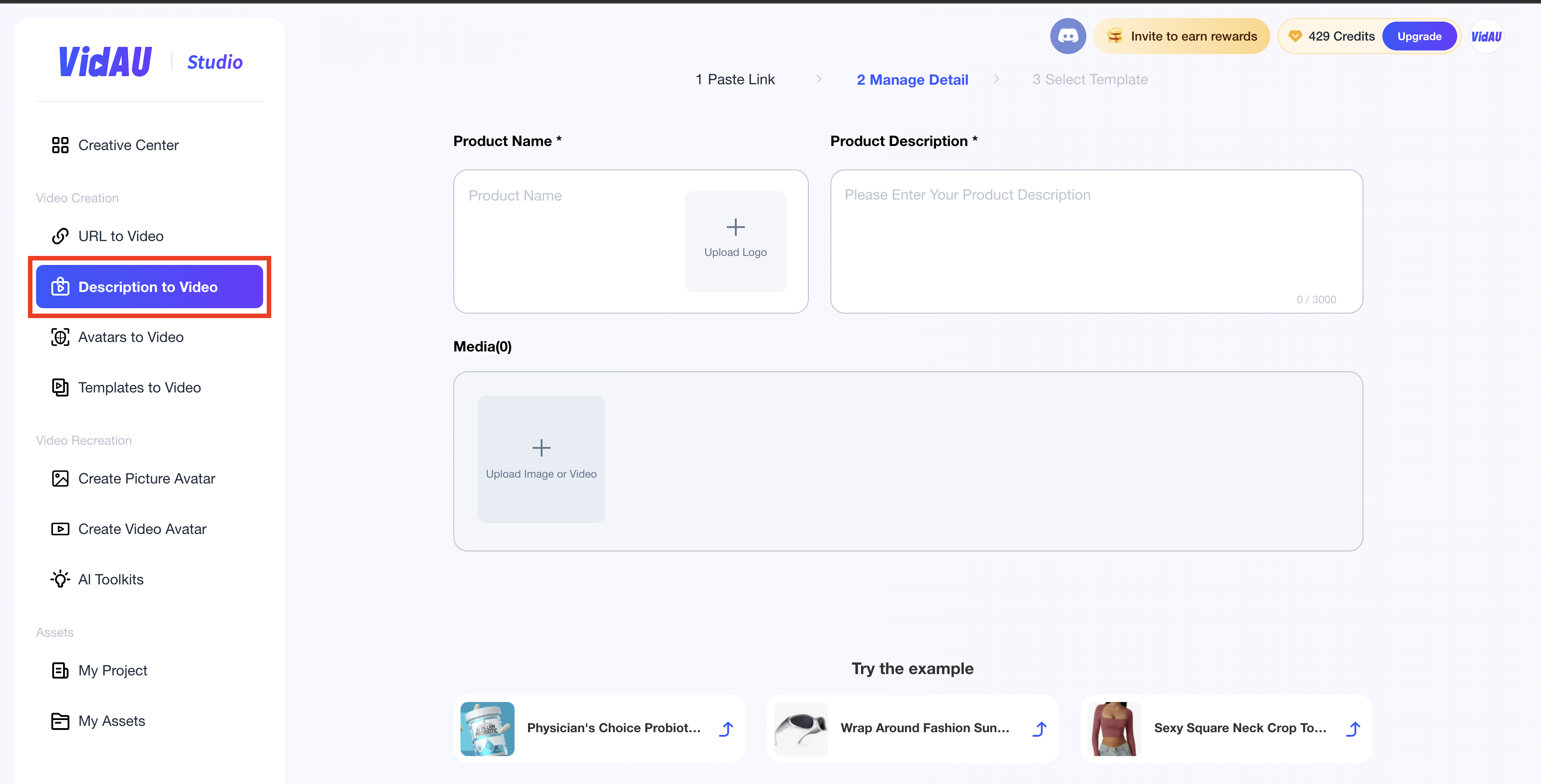Screen dimensions: 1541x784
Task: Select the Create Video Avatar icon
Action: pos(60,528)
